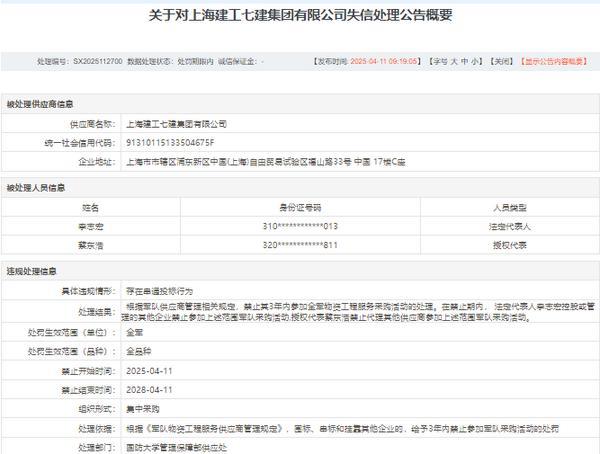Click the 法定代表人 cell

point(510,226)
